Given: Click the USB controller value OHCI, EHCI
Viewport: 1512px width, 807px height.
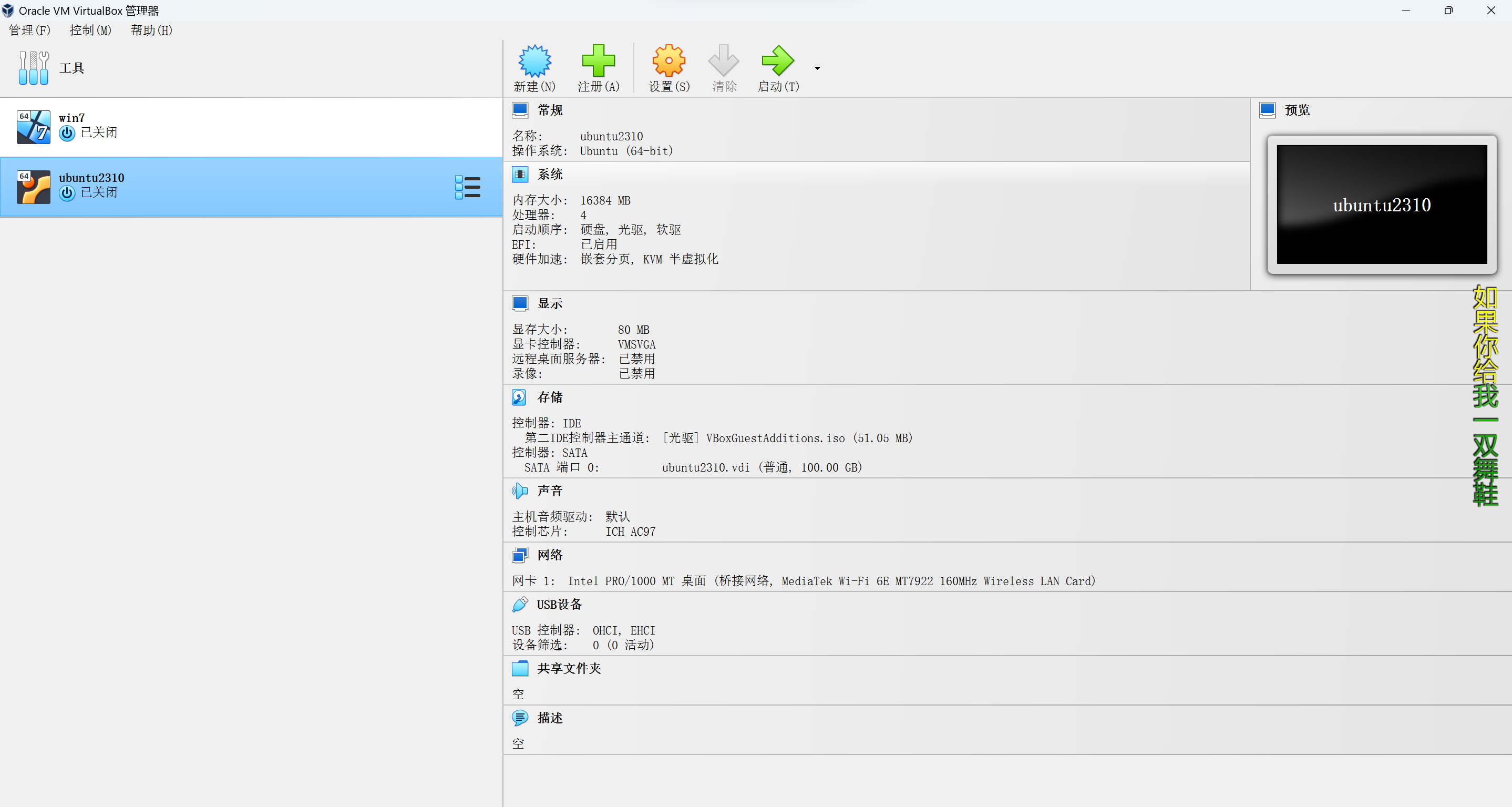Looking at the screenshot, I should coord(623,630).
